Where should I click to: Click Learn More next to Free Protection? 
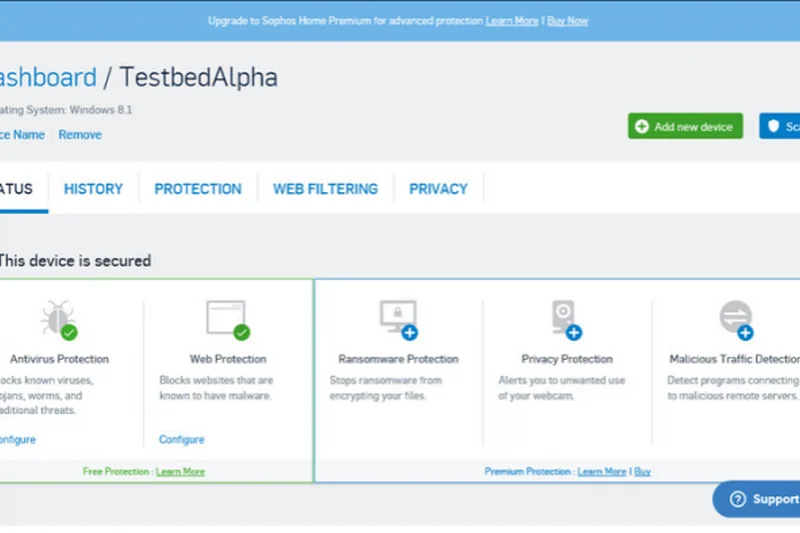pos(180,471)
